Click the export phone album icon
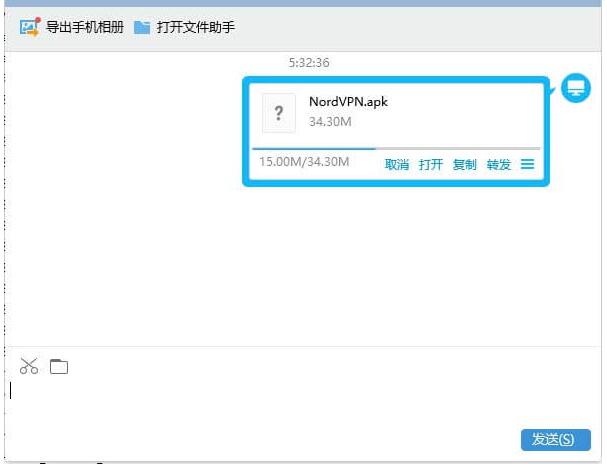Viewport: 607px width, 469px height. tap(30, 27)
